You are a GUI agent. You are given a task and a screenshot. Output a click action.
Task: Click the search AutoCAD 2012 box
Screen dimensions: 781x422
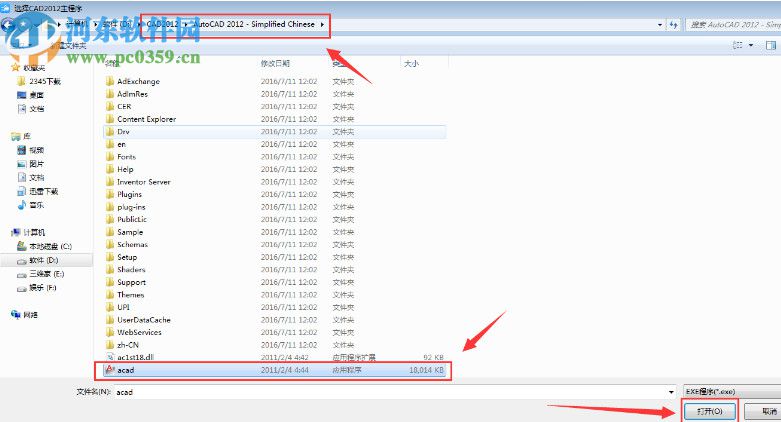734,24
